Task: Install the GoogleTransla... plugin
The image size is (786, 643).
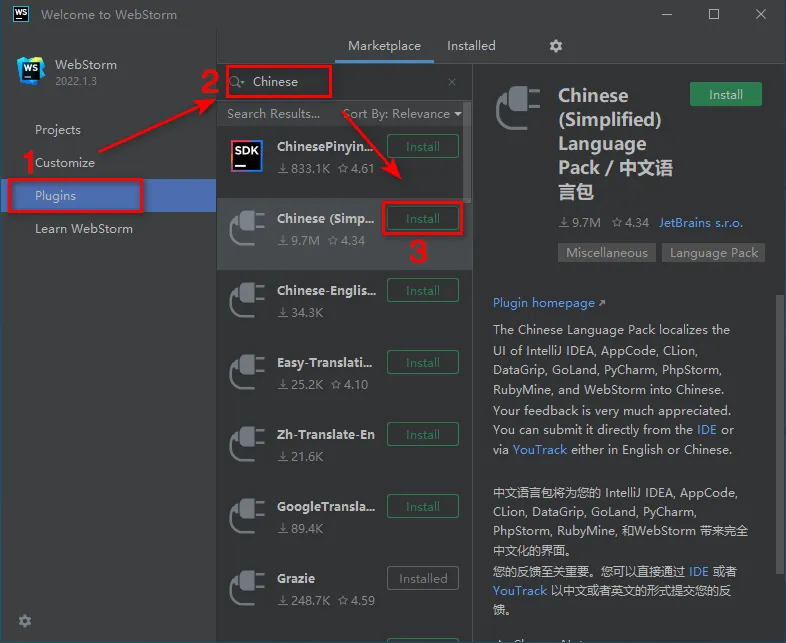Action: click(423, 507)
